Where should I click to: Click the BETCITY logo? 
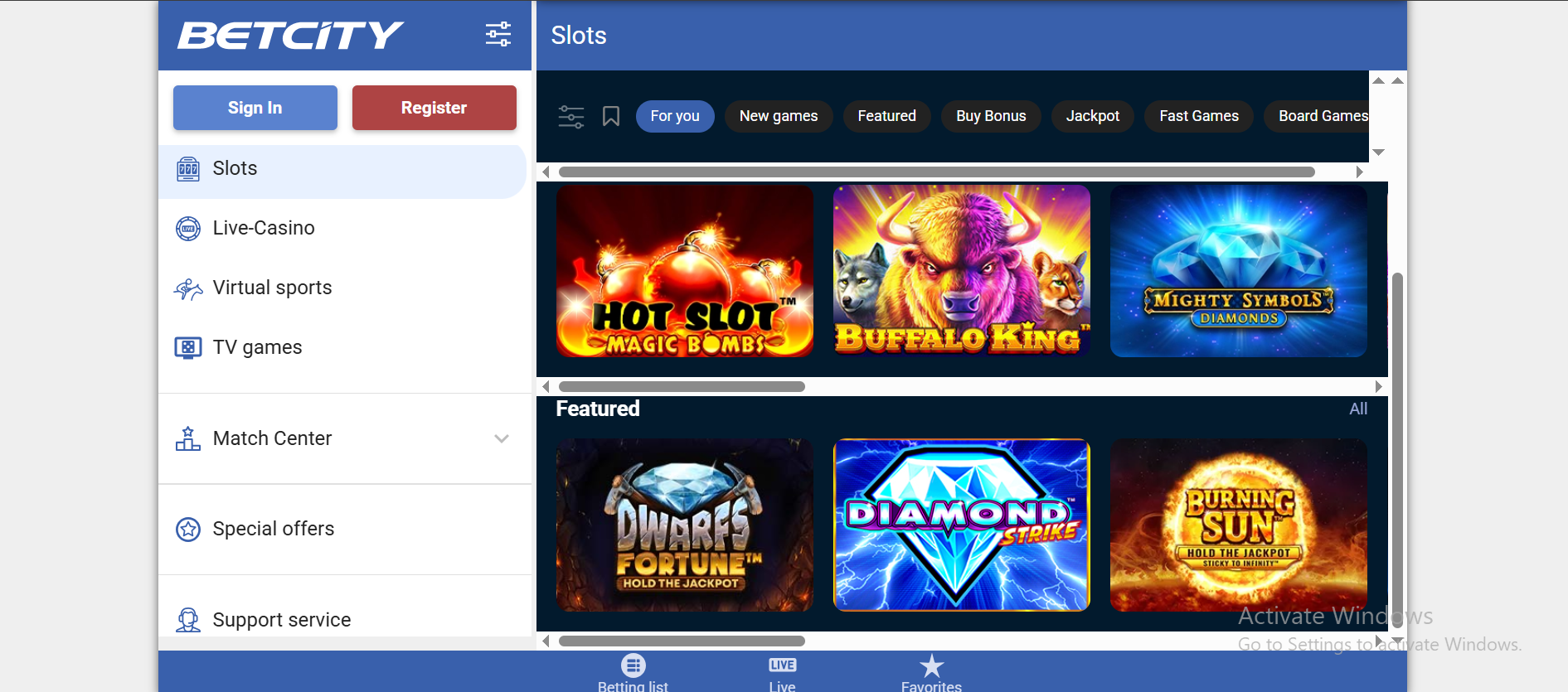point(290,36)
